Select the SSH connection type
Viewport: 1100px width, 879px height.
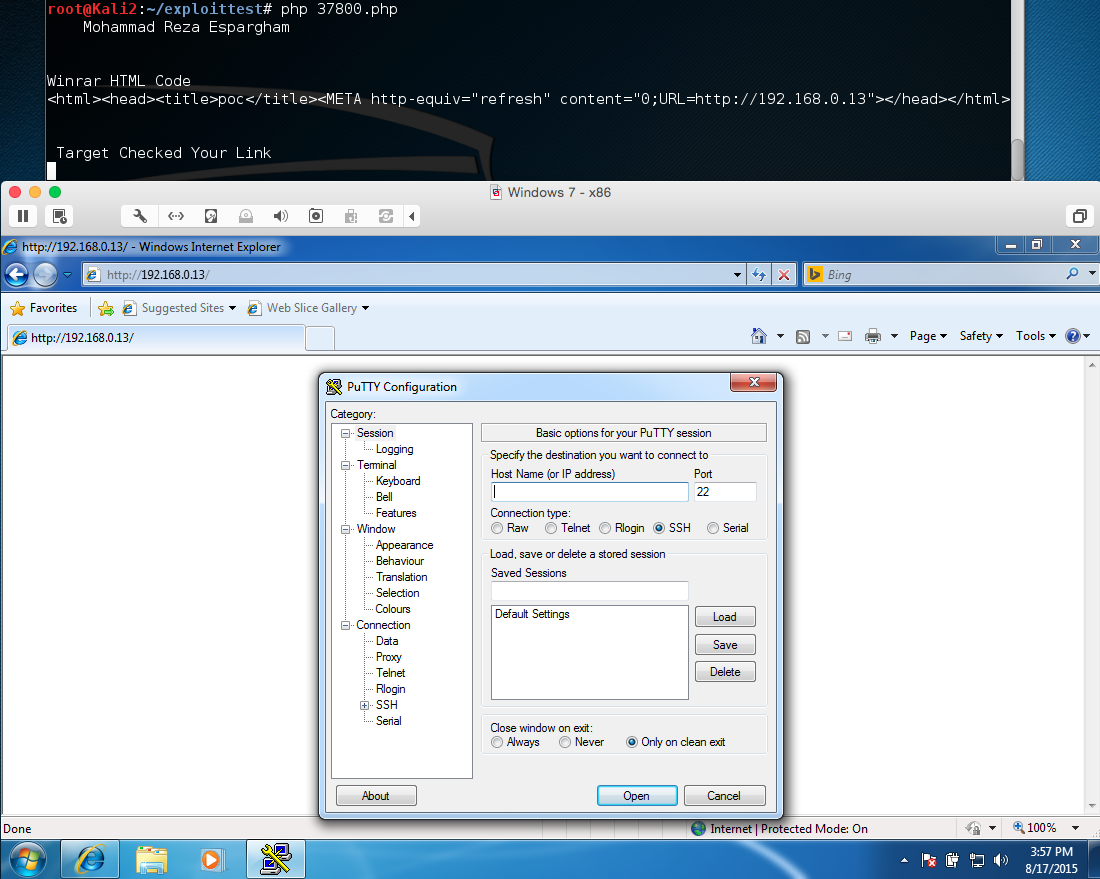pyautogui.click(x=659, y=528)
